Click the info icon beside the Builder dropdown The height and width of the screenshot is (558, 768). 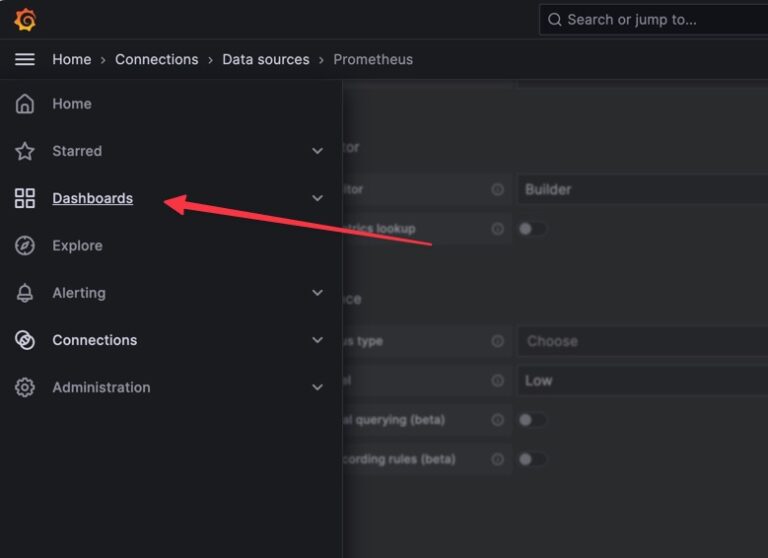tap(497, 189)
